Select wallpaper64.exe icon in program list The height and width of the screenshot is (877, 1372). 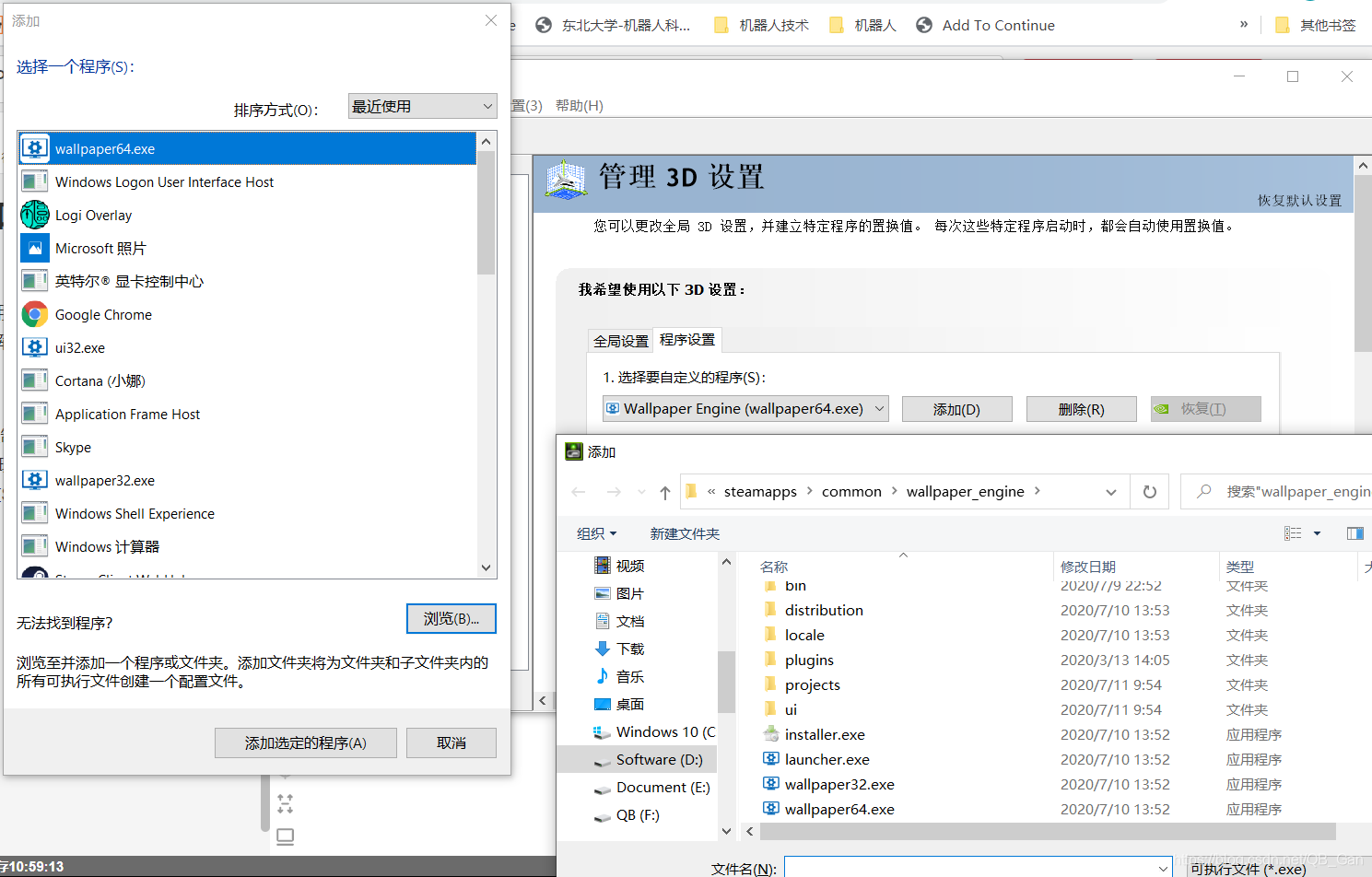tap(35, 148)
